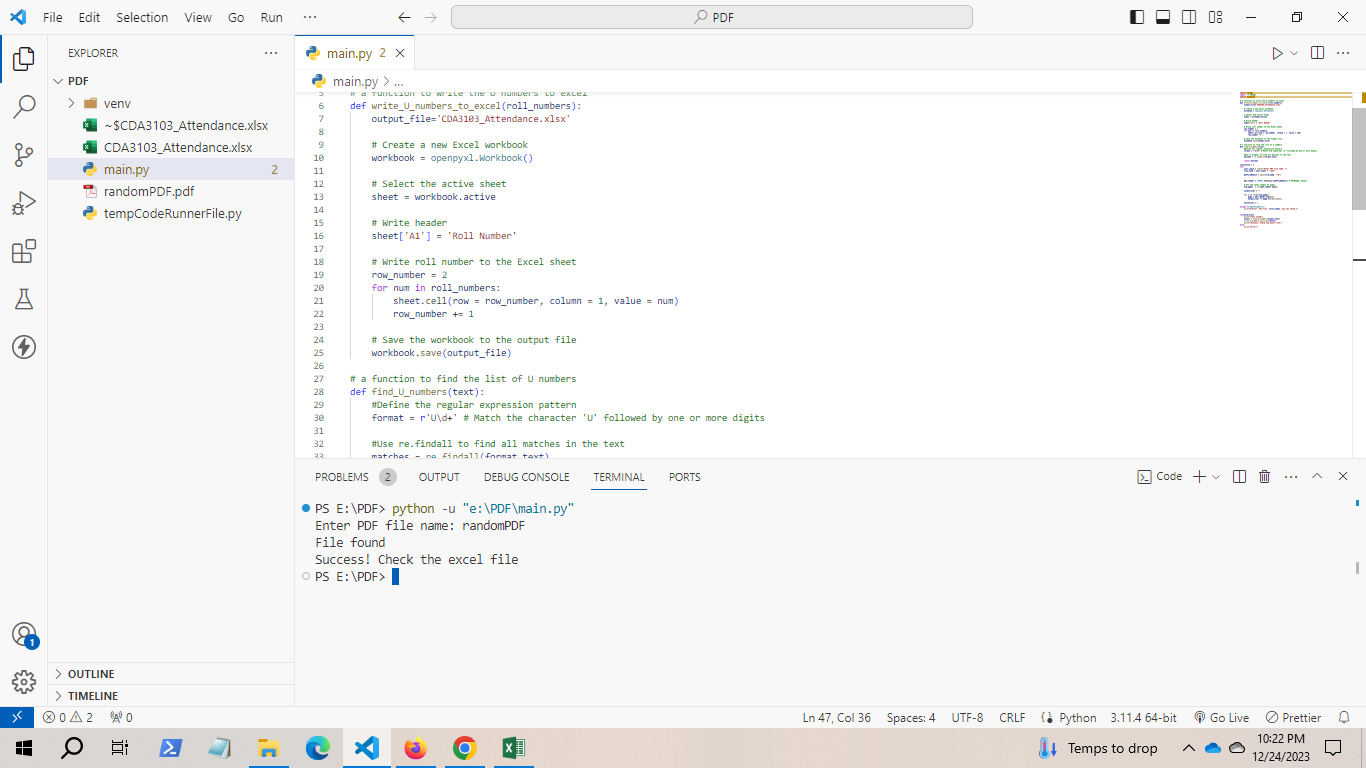Run the Python file with the play button
Screen dimensions: 1366x768
(1277, 53)
